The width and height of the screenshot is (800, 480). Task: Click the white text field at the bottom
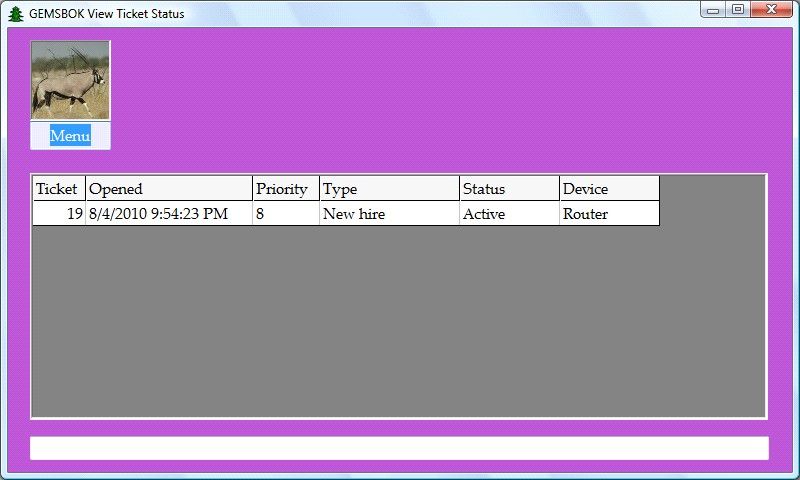point(399,448)
